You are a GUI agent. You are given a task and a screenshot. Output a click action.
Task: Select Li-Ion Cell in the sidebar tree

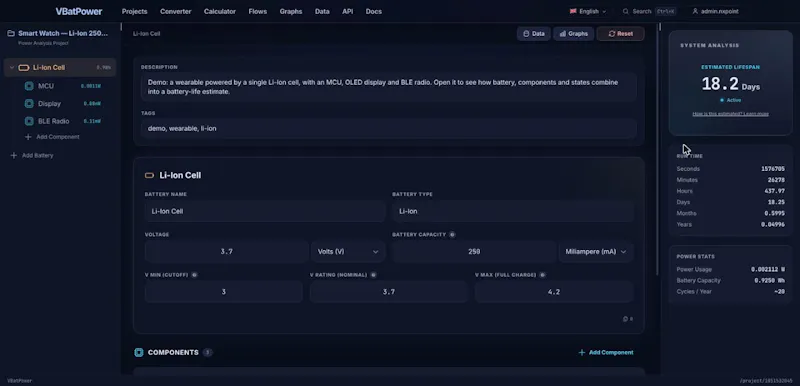click(60, 67)
